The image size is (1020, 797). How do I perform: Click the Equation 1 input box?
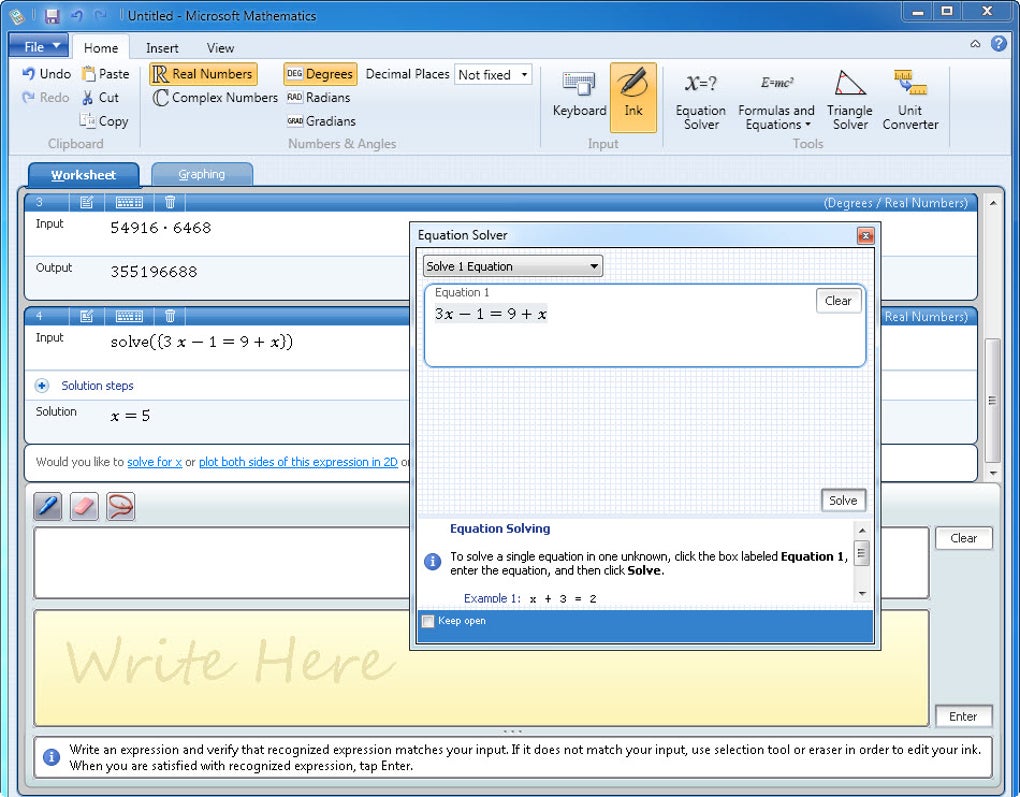[645, 325]
